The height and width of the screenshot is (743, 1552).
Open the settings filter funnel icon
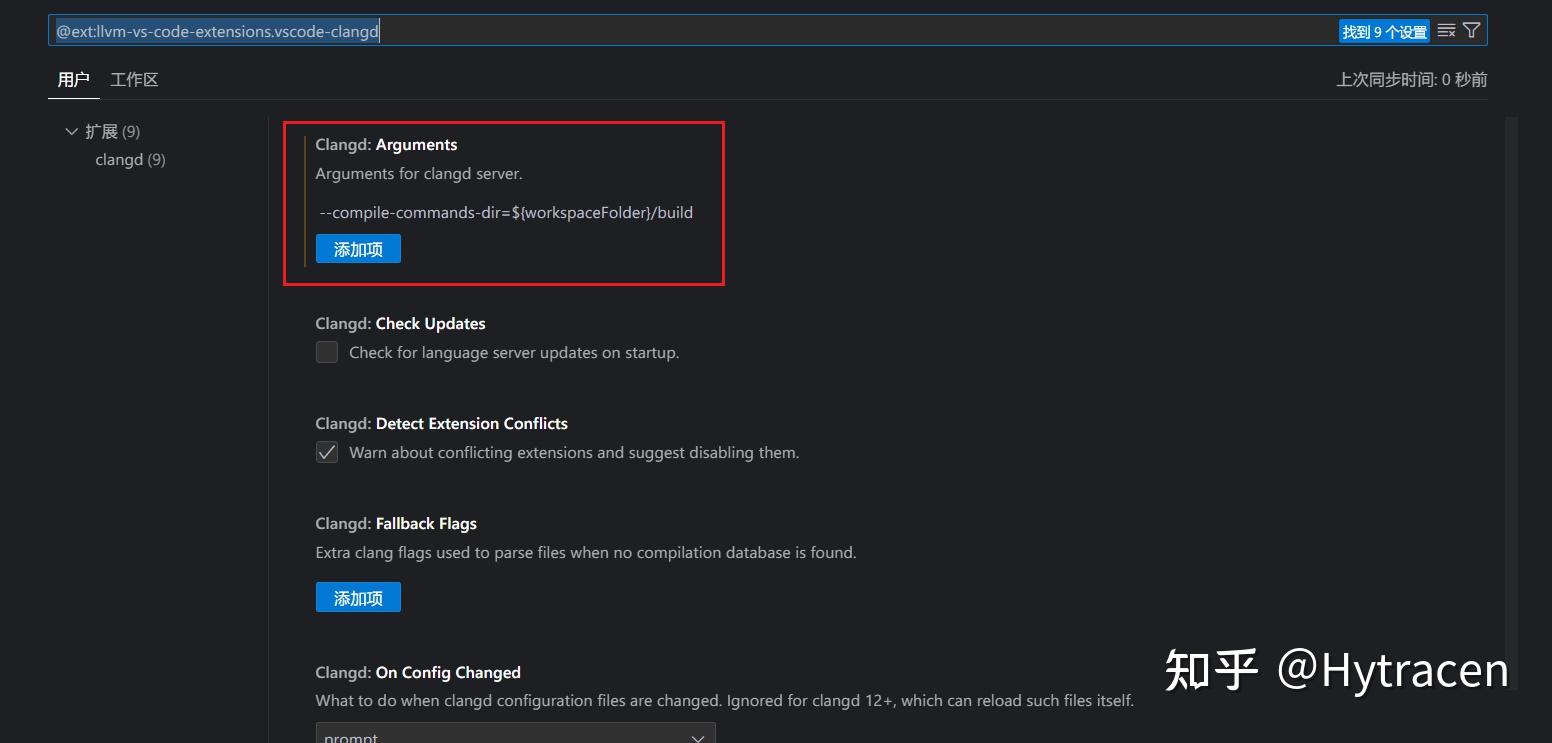click(1471, 31)
